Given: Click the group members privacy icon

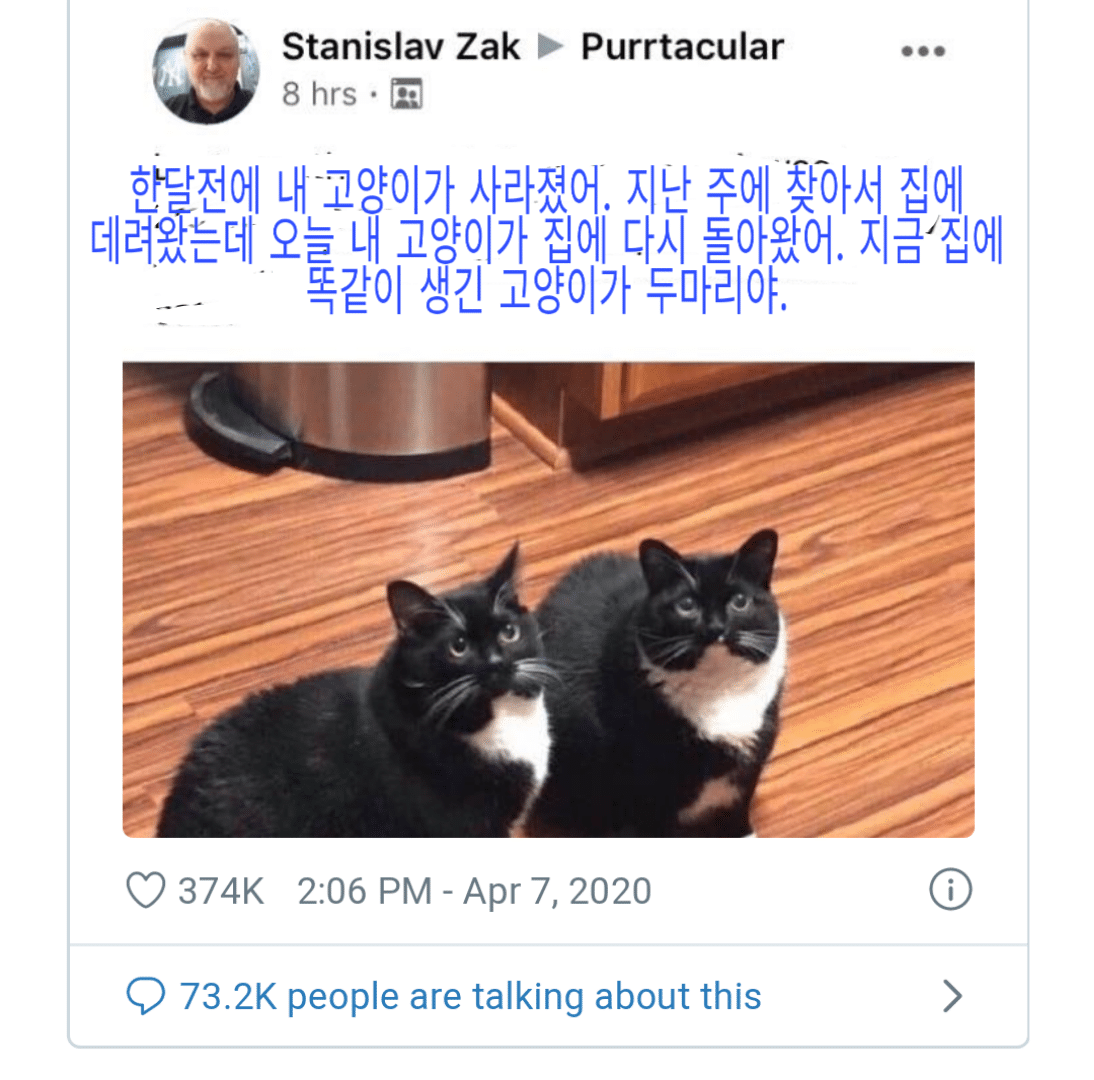Looking at the screenshot, I should 406,94.
